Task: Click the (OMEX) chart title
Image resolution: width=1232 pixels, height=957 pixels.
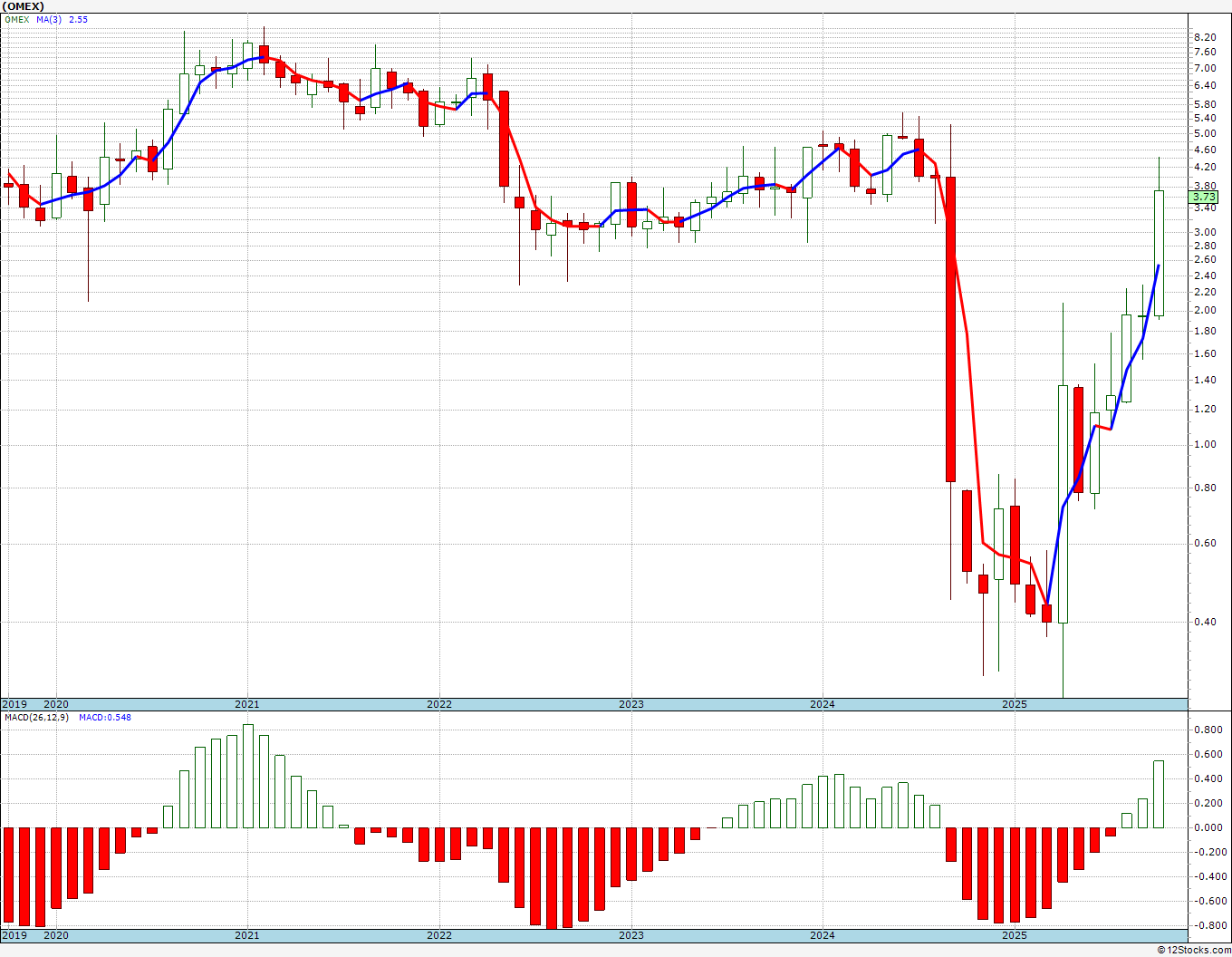Action: click(24, 6)
